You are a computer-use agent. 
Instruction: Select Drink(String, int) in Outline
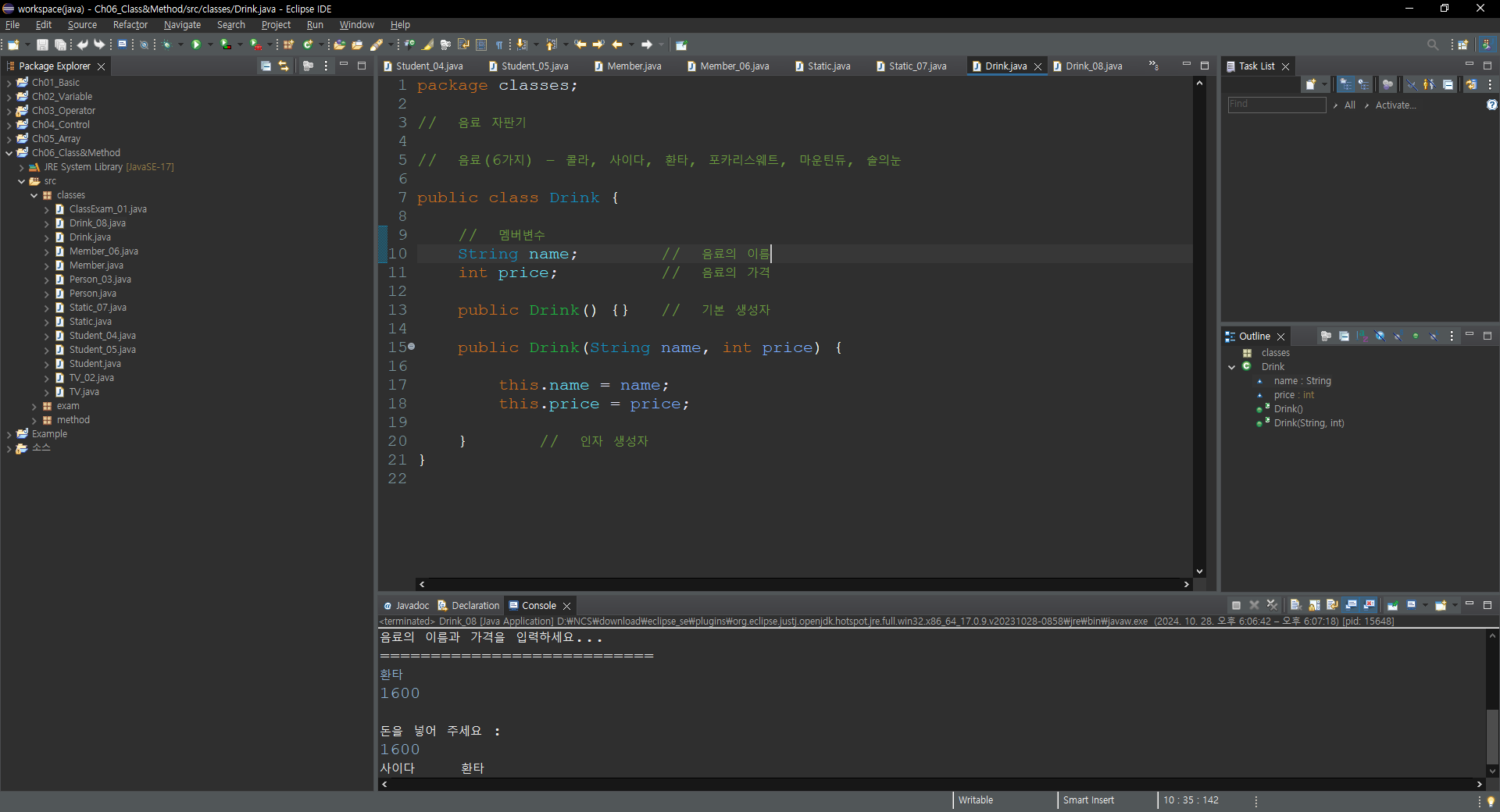pyautogui.click(x=1309, y=423)
